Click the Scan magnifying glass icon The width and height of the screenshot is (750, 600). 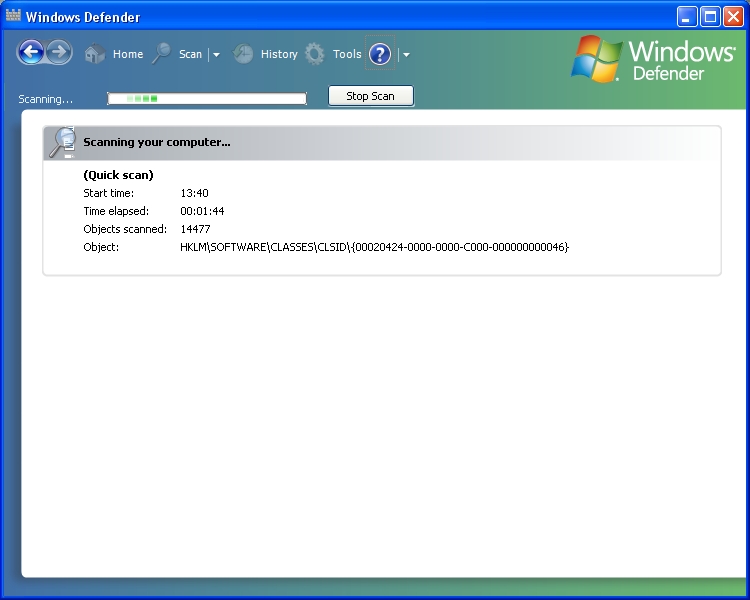(x=161, y=54)
